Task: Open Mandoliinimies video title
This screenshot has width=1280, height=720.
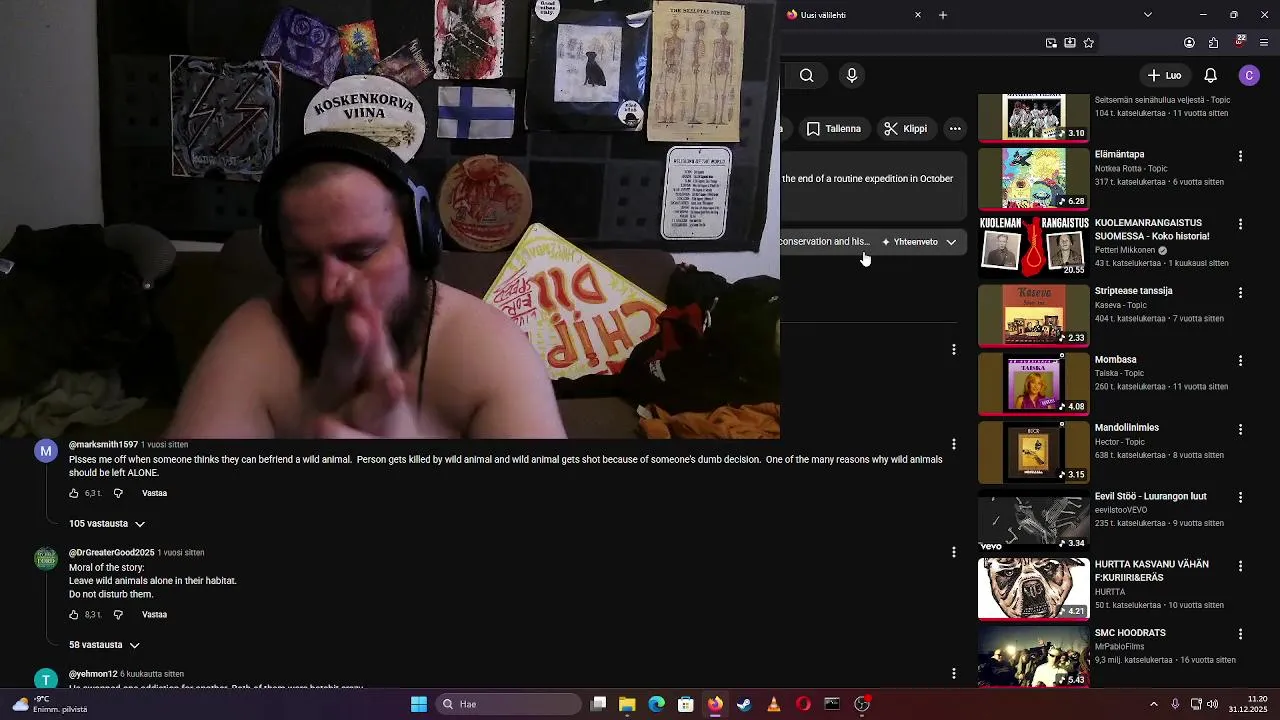Action: click(x=1127, y=428)
